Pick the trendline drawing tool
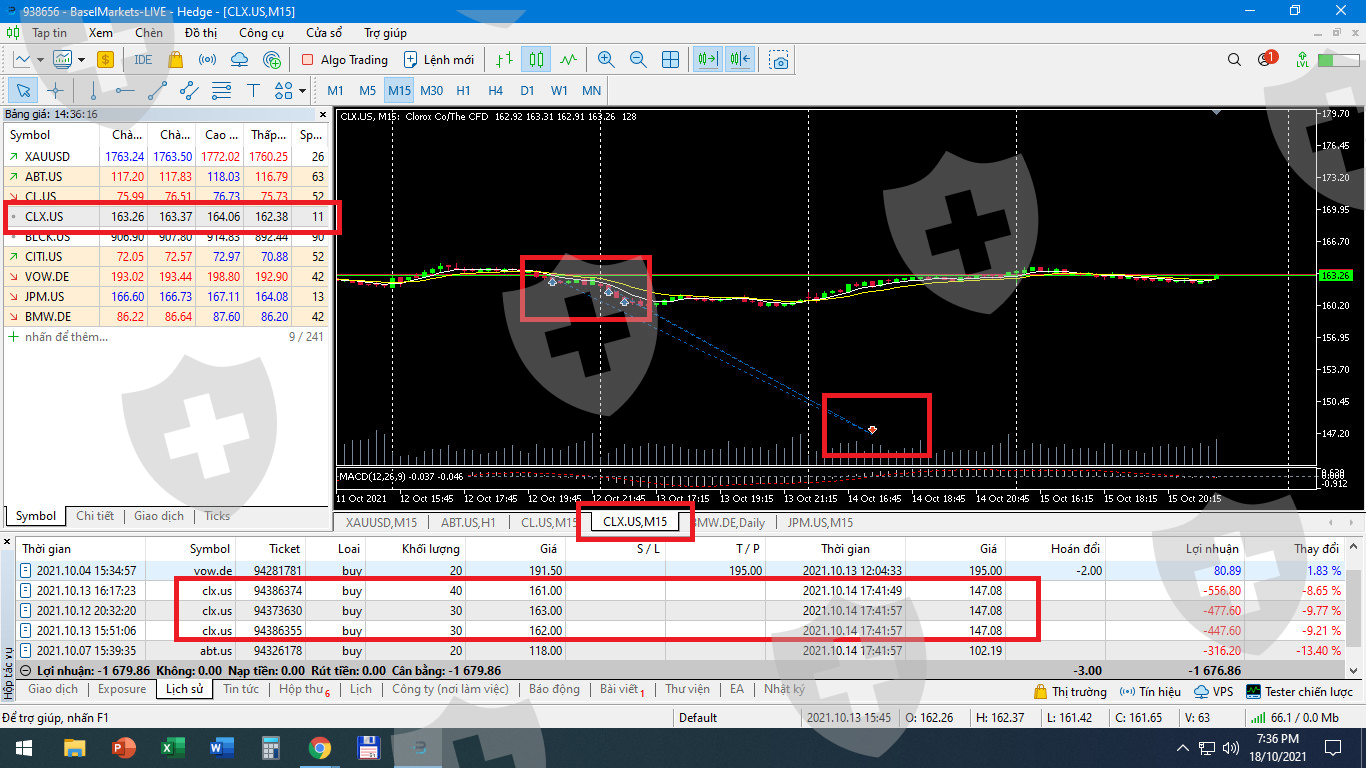 click(157, 91)
